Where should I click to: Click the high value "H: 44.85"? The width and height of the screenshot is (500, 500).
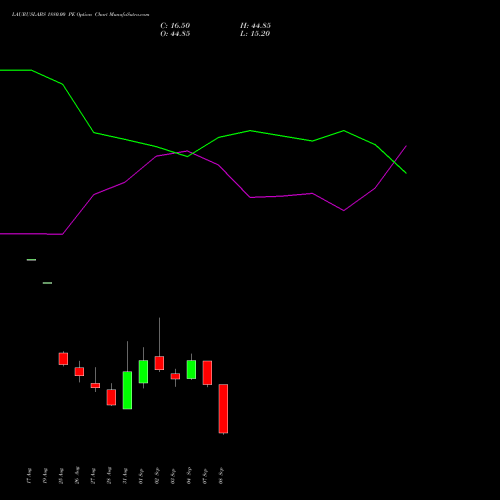point(255,26)
